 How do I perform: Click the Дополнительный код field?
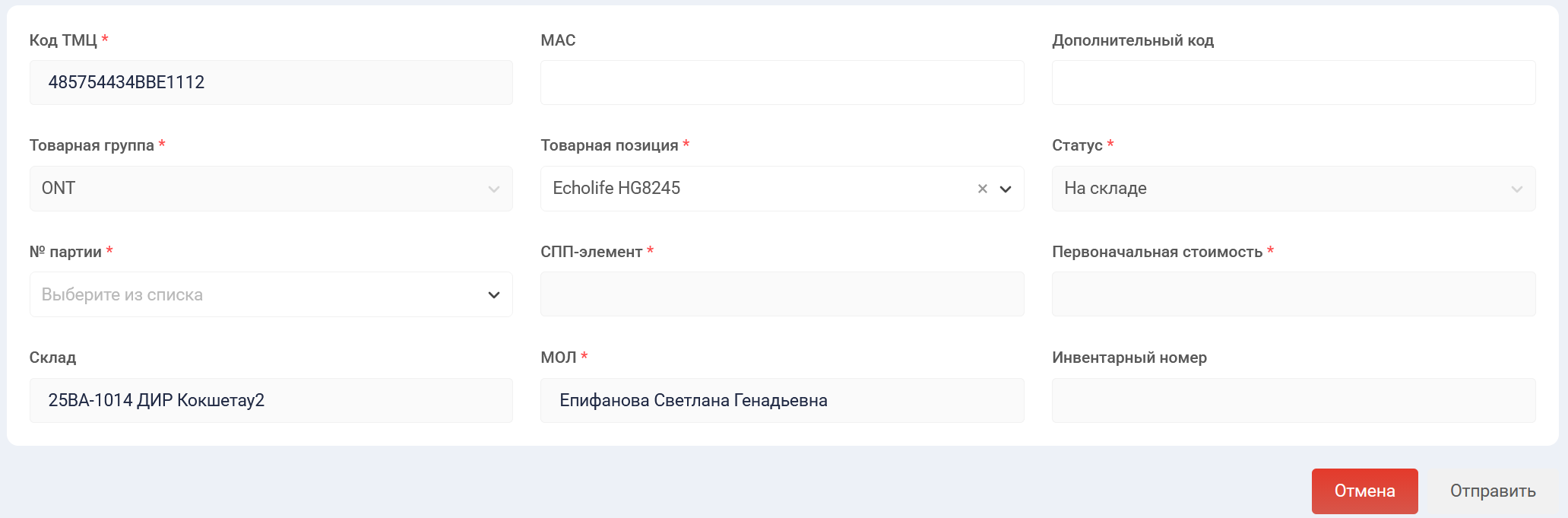pos(1293,82)
